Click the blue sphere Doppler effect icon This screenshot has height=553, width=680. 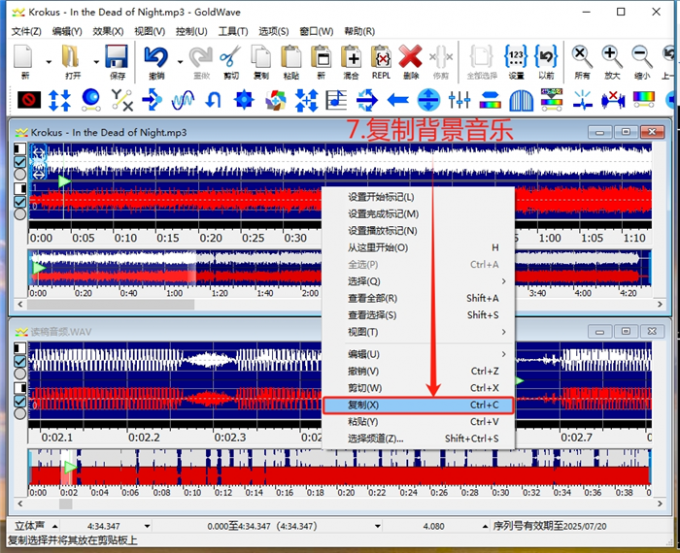(91, 100)
